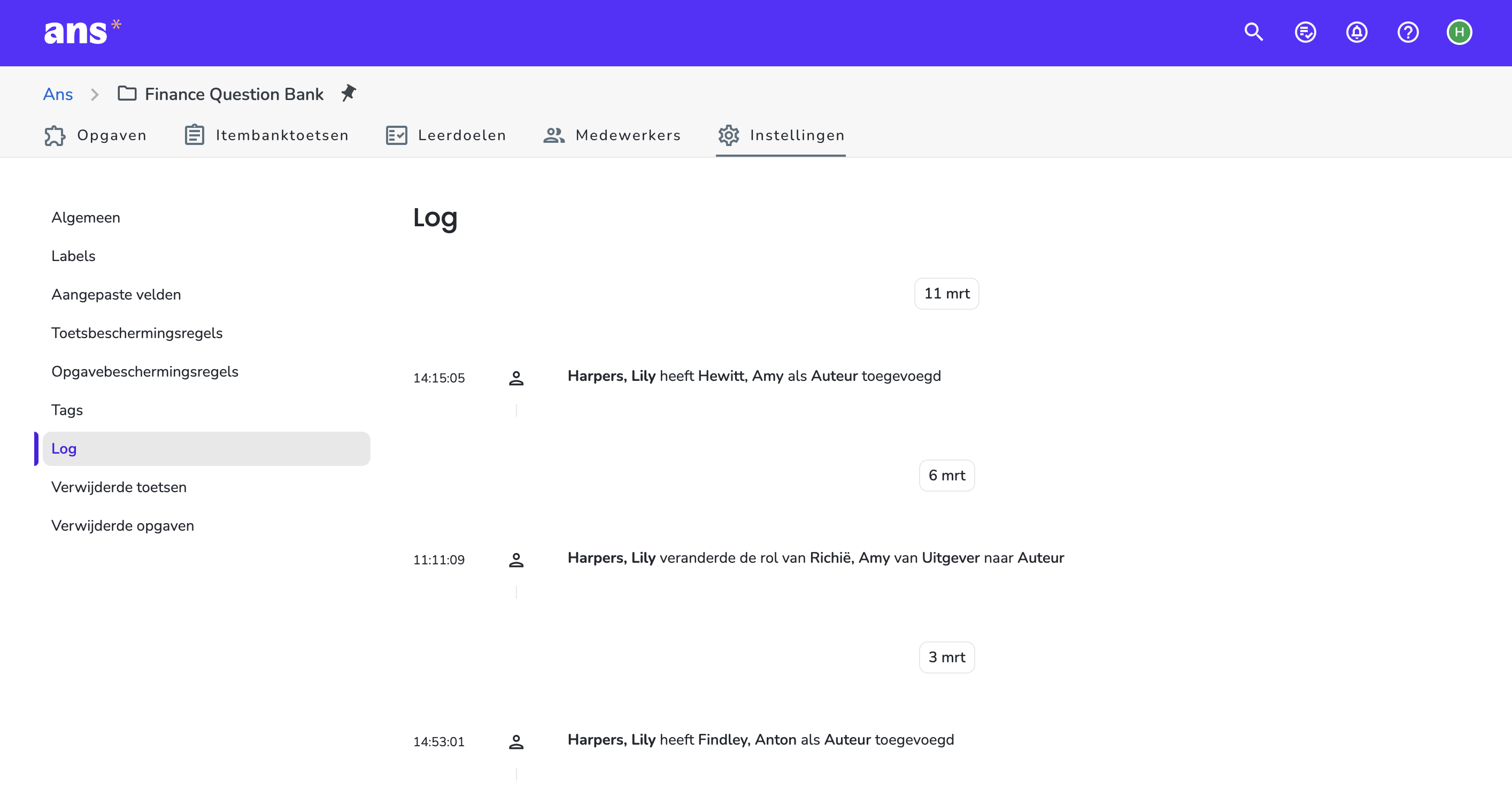Toggle the pin icon beside Finance Question Bank

349,93
